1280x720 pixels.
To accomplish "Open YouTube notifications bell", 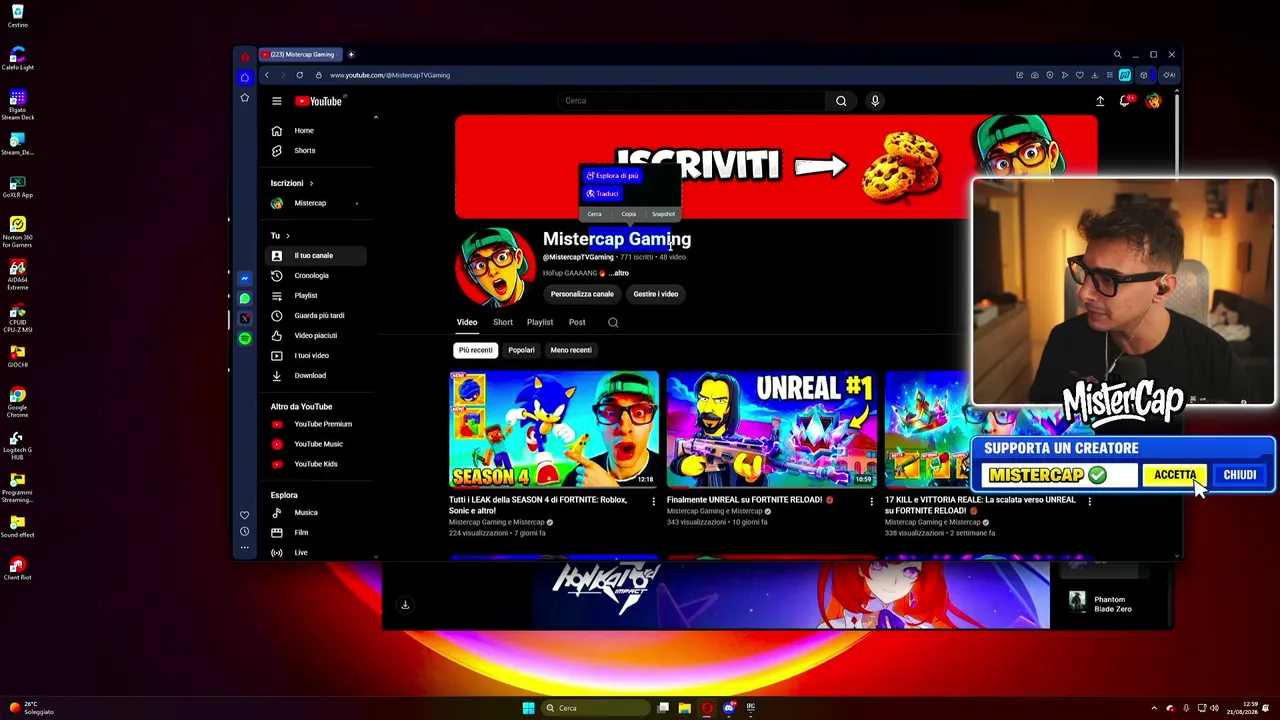I will 1125,101.
